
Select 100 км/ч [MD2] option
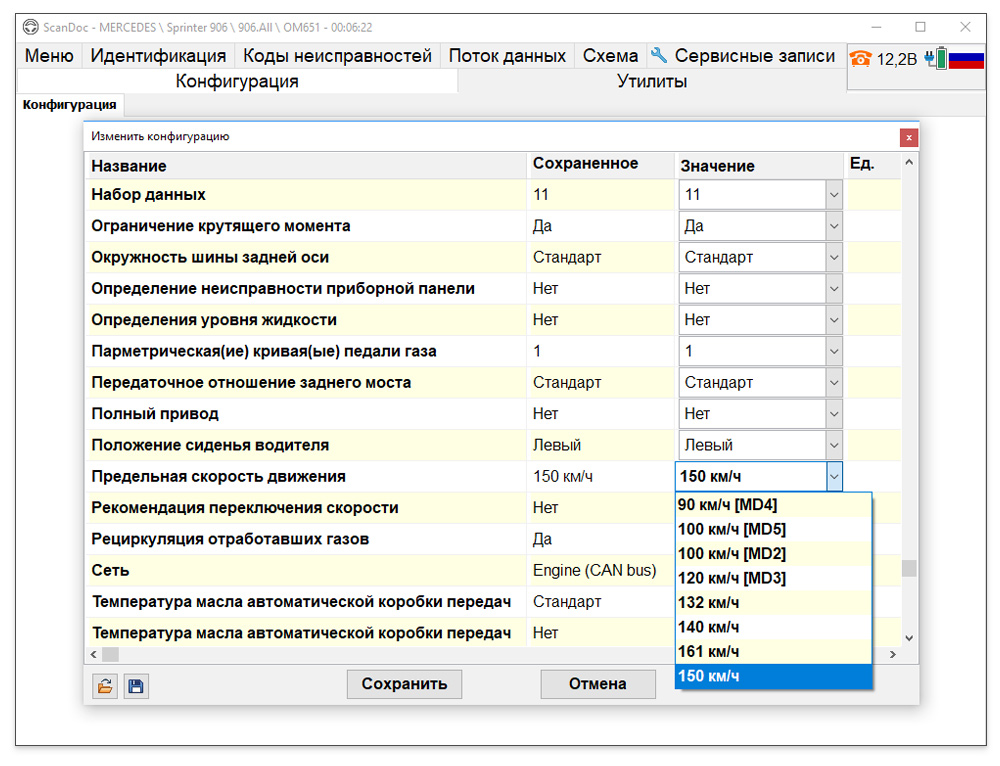coord(773,554)
